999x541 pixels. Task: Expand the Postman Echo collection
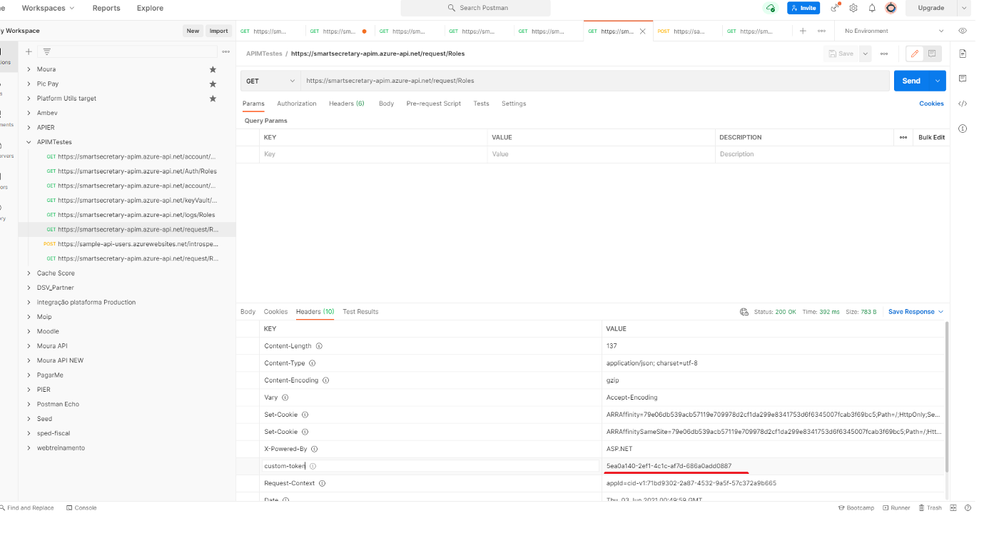click(29, 405)
